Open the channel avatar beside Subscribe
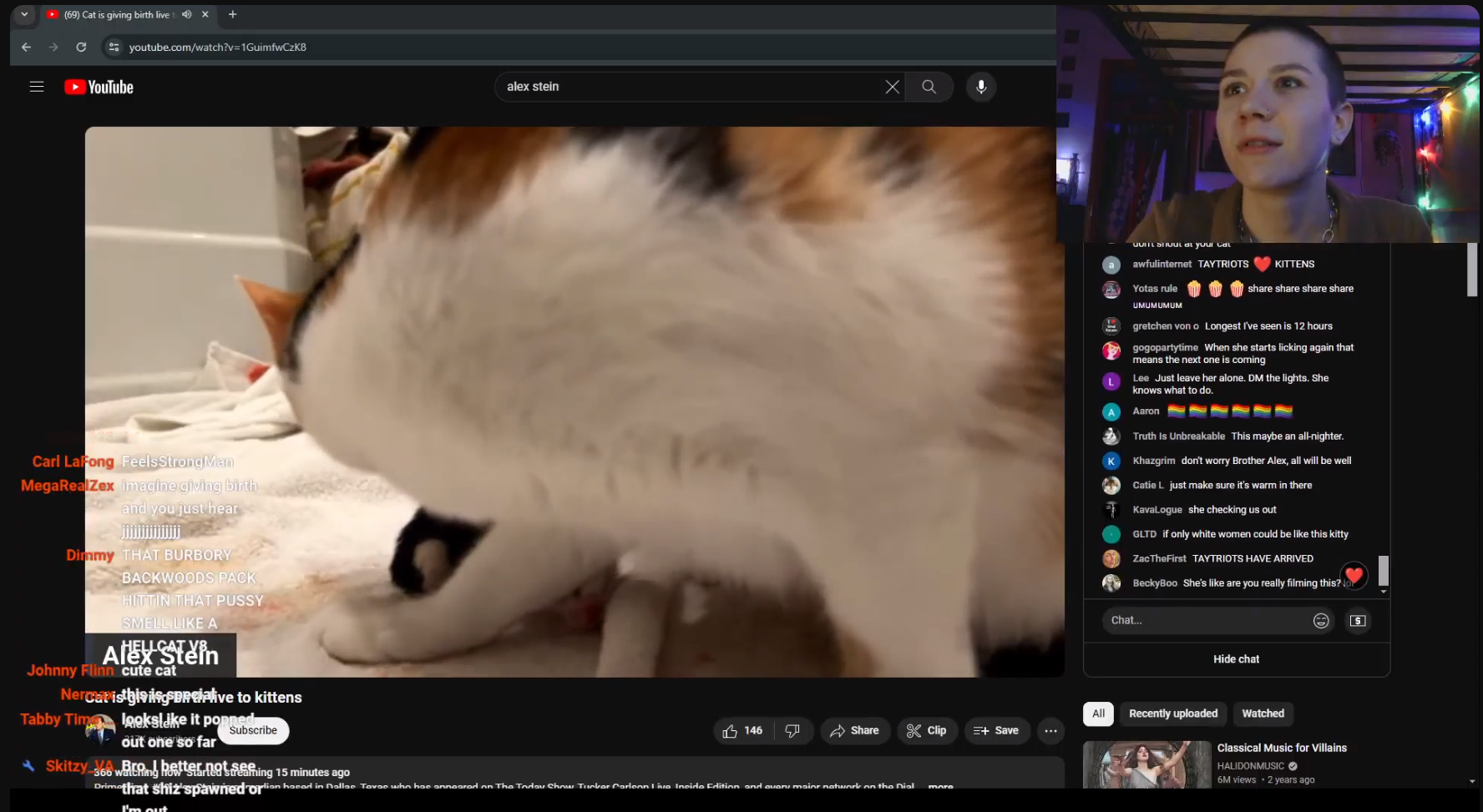The height and width of the screenshot is (812, 1483). 100,731
